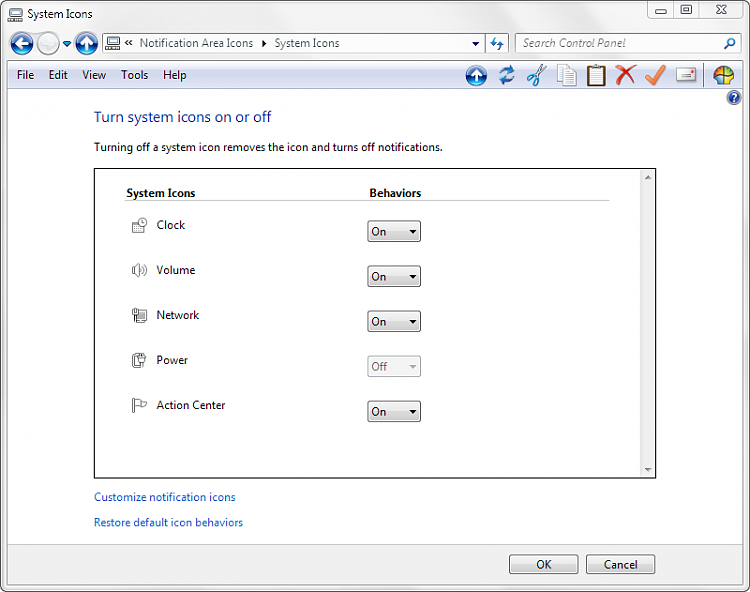
Task: Click the Properties card toolbar icon
Action: point(686,75)
